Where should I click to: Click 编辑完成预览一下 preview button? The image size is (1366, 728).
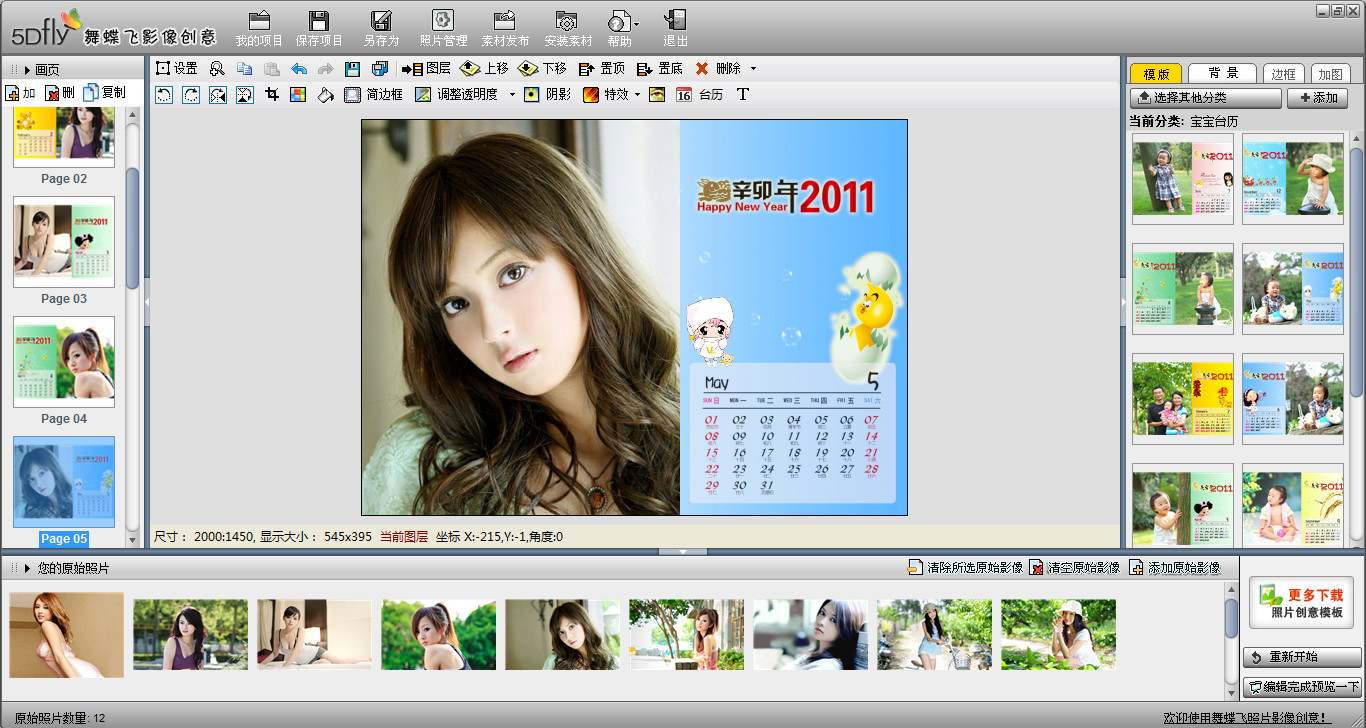[x=1302, y=687]
